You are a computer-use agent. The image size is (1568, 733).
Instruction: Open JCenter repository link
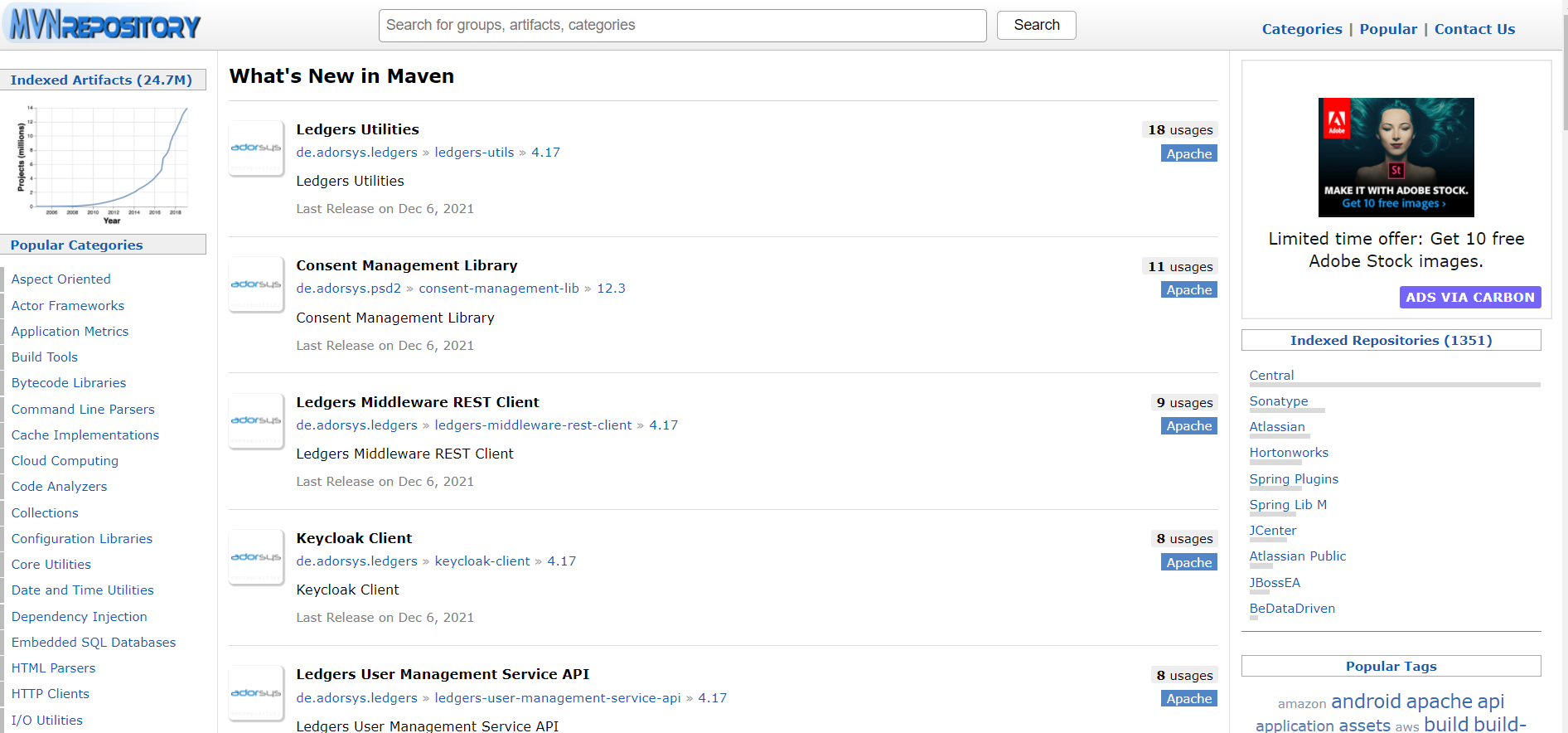(1273, 531)
